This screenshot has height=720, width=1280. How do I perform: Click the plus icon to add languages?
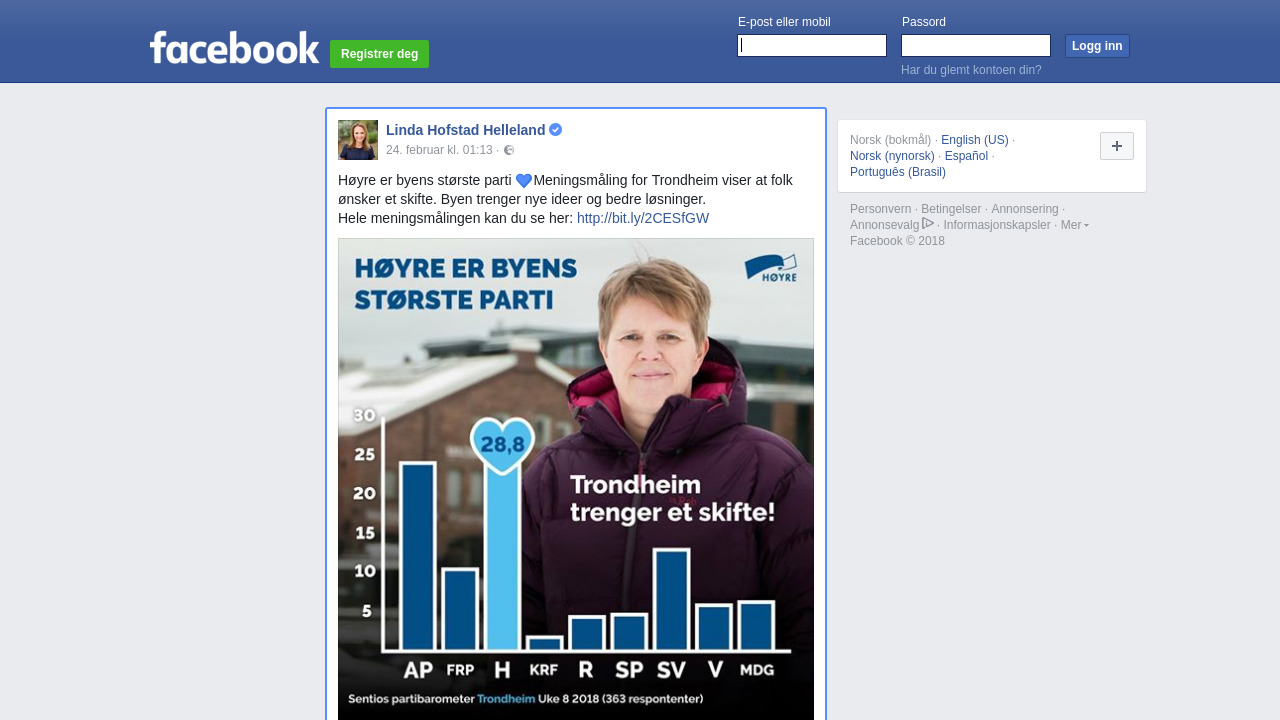pos(1116,146)
